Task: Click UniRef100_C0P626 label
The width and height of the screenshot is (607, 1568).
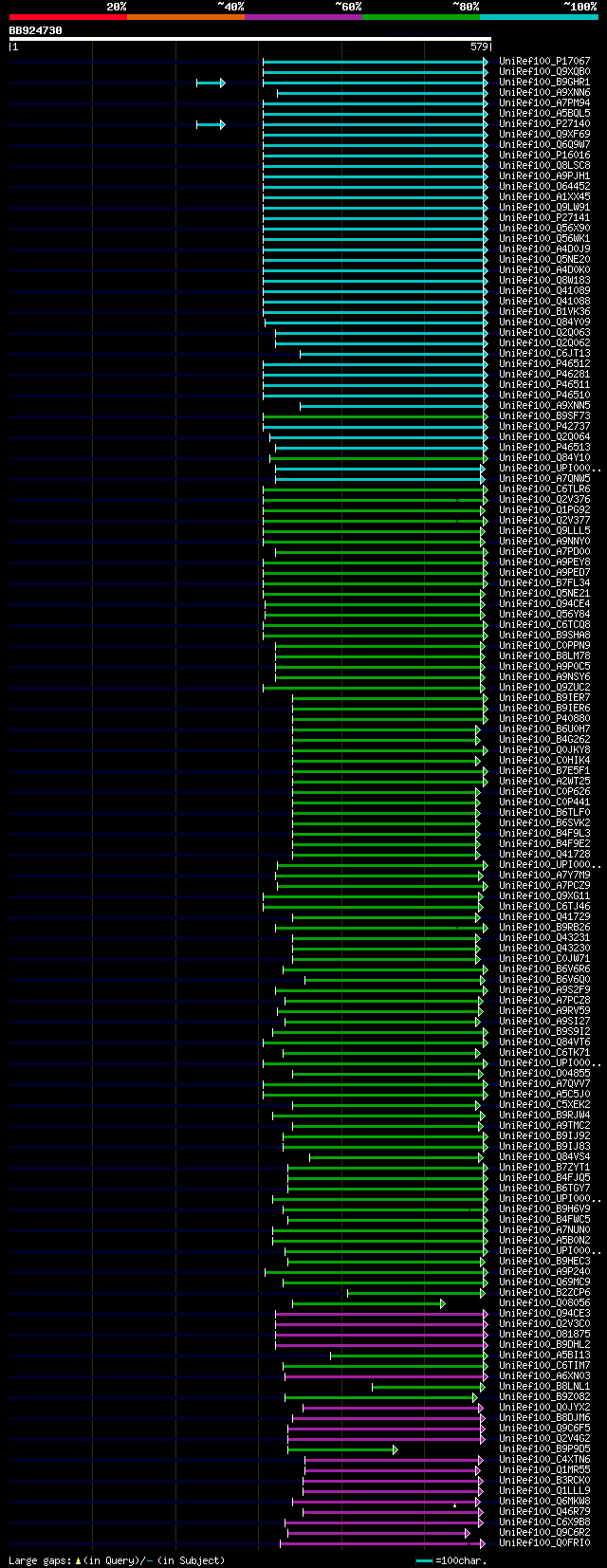Action: tap(544, 792)
